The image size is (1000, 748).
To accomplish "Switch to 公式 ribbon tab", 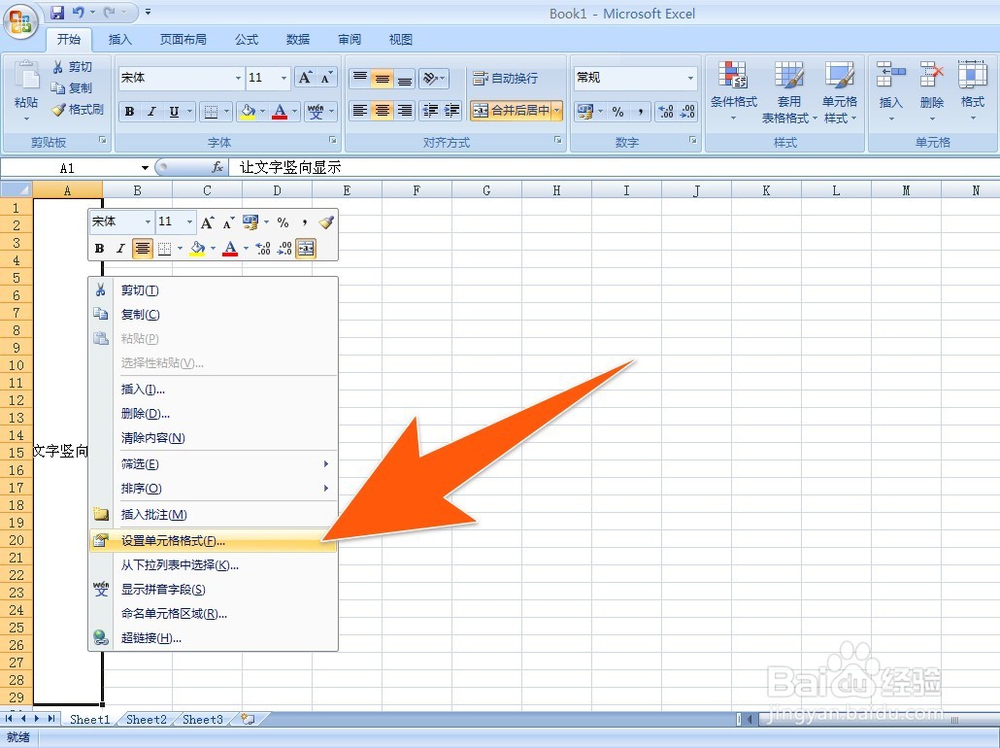I will pos(246,40).
